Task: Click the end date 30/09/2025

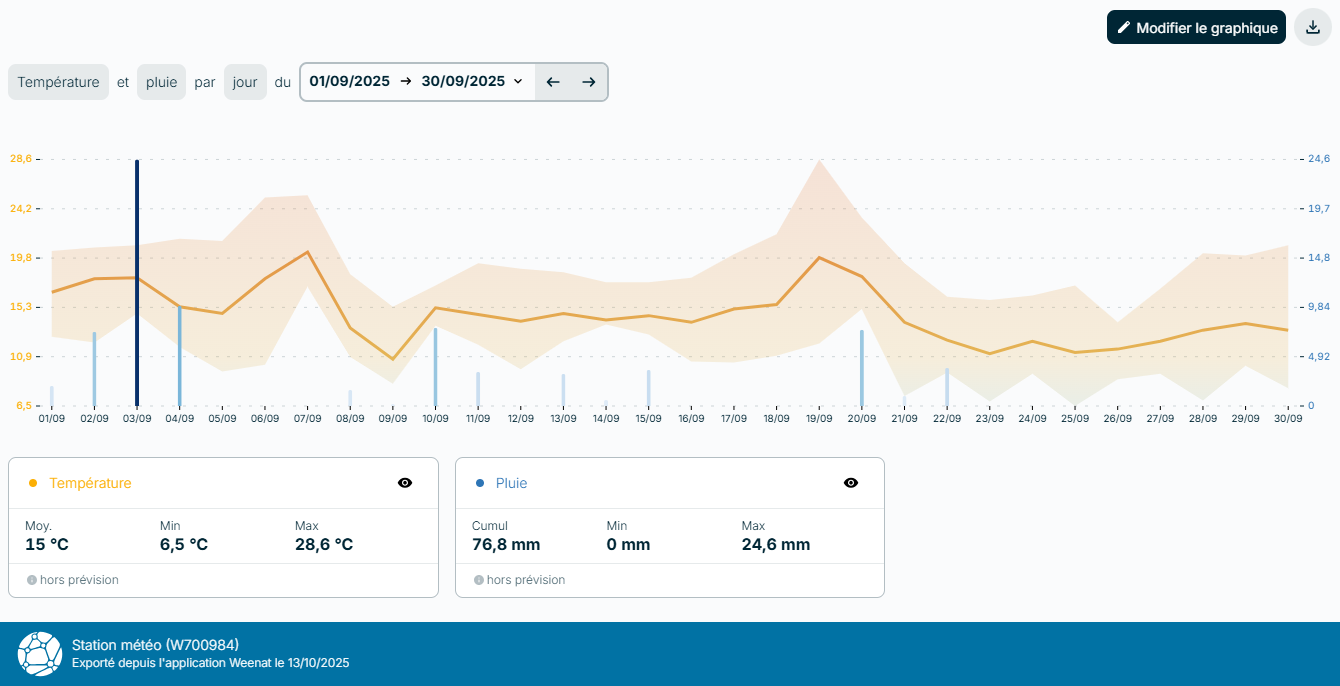Action: click(463, 82)
